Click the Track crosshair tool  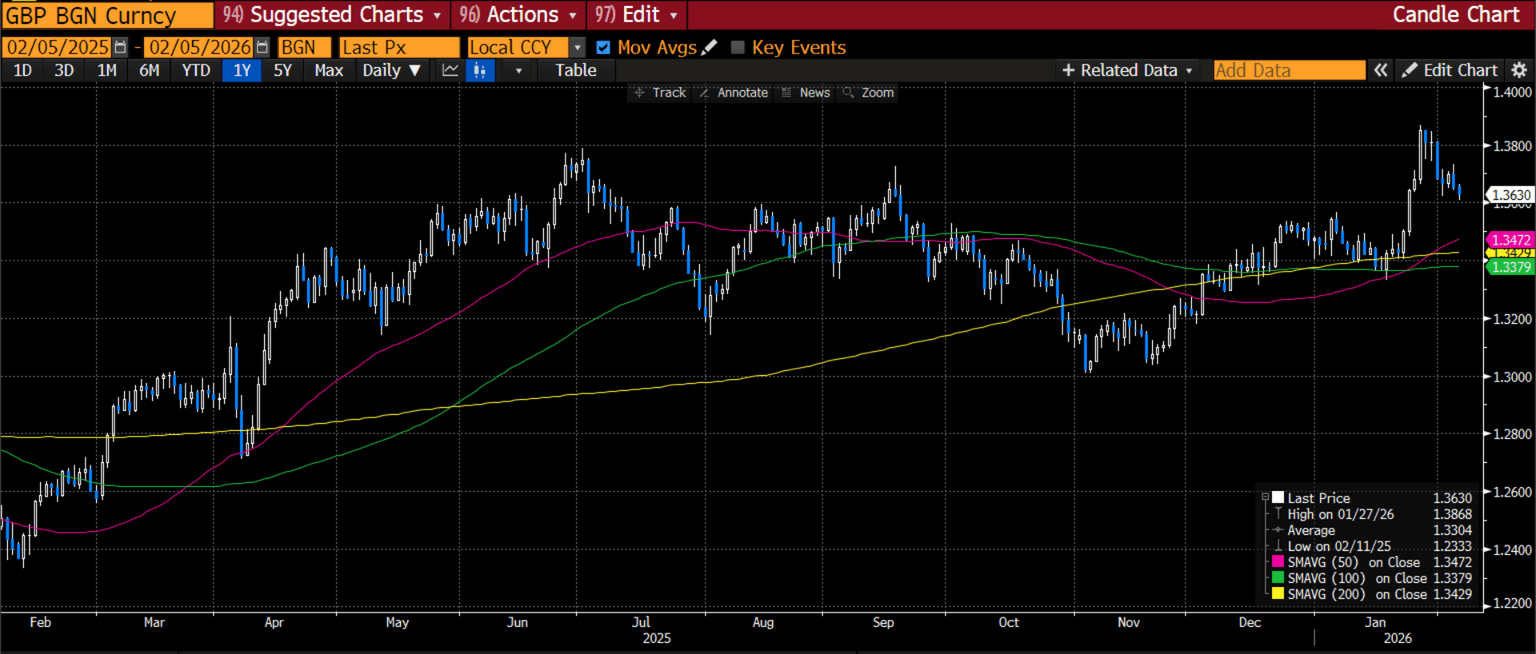pyautogui.click(x=660, y=92)
